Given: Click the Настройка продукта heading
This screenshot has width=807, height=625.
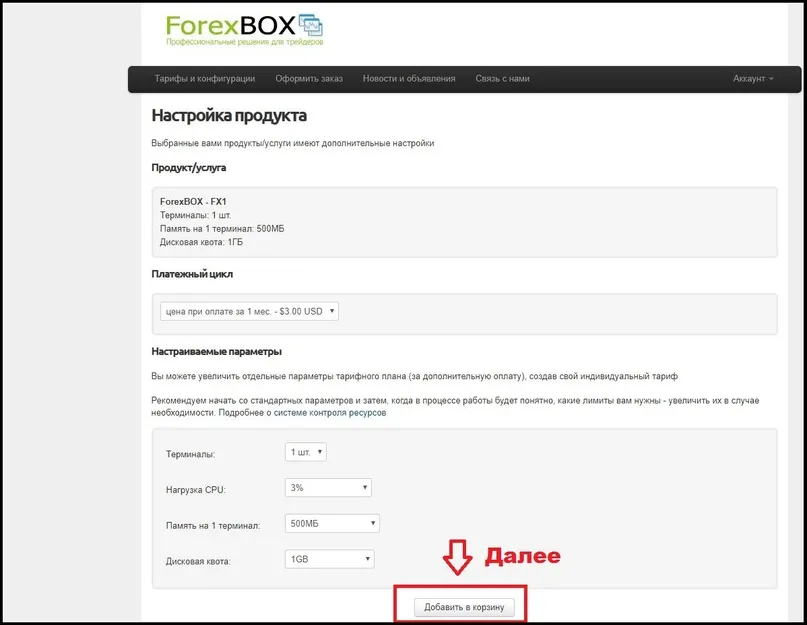Looking at the screenshot, I should point(229,115).
